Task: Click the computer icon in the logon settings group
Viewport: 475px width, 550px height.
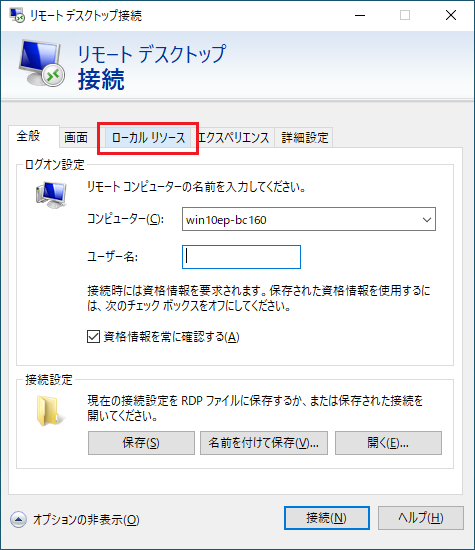Action: (51, 195)
